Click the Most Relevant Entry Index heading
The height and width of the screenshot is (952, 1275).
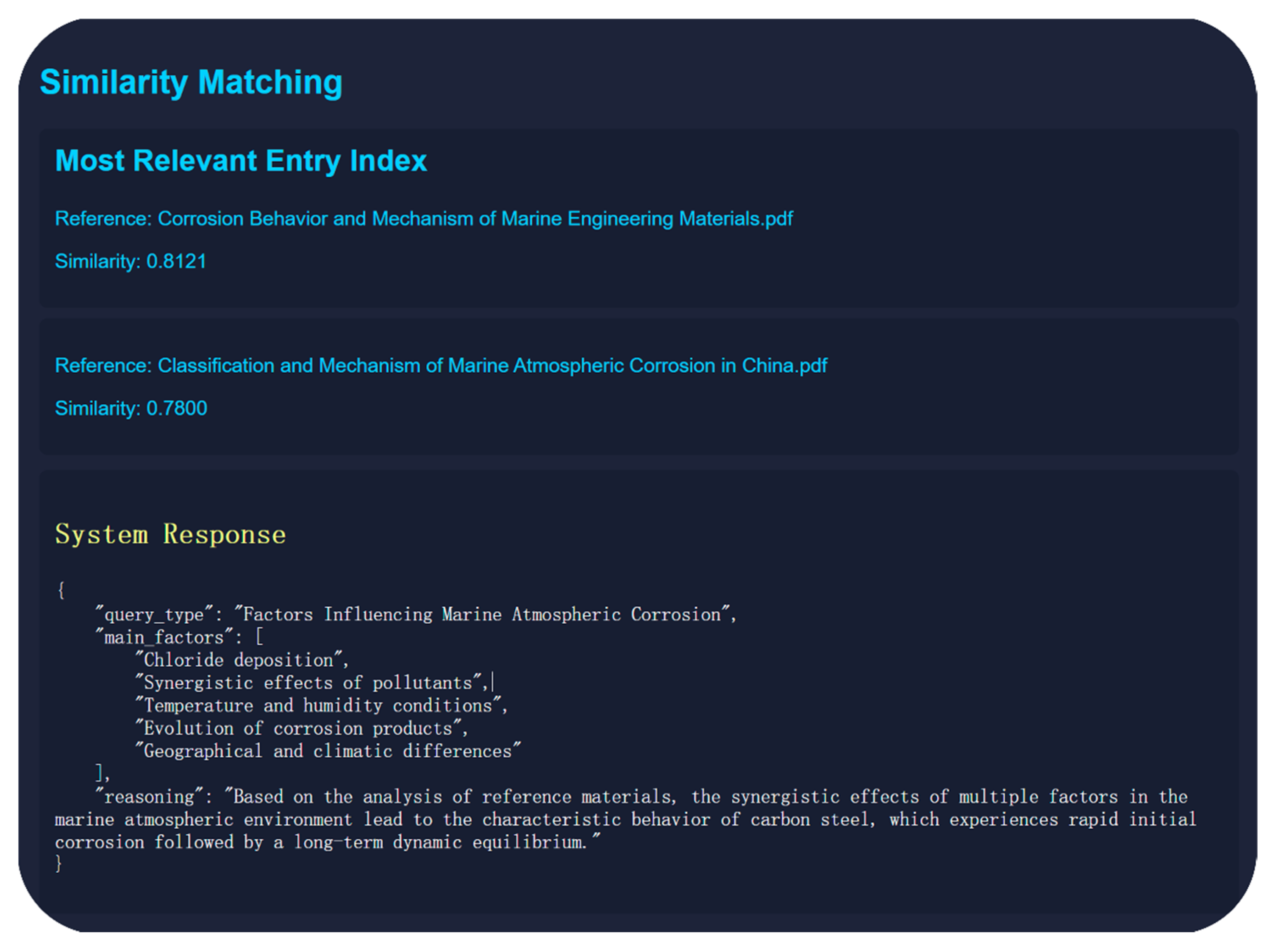tap(240, 160)
